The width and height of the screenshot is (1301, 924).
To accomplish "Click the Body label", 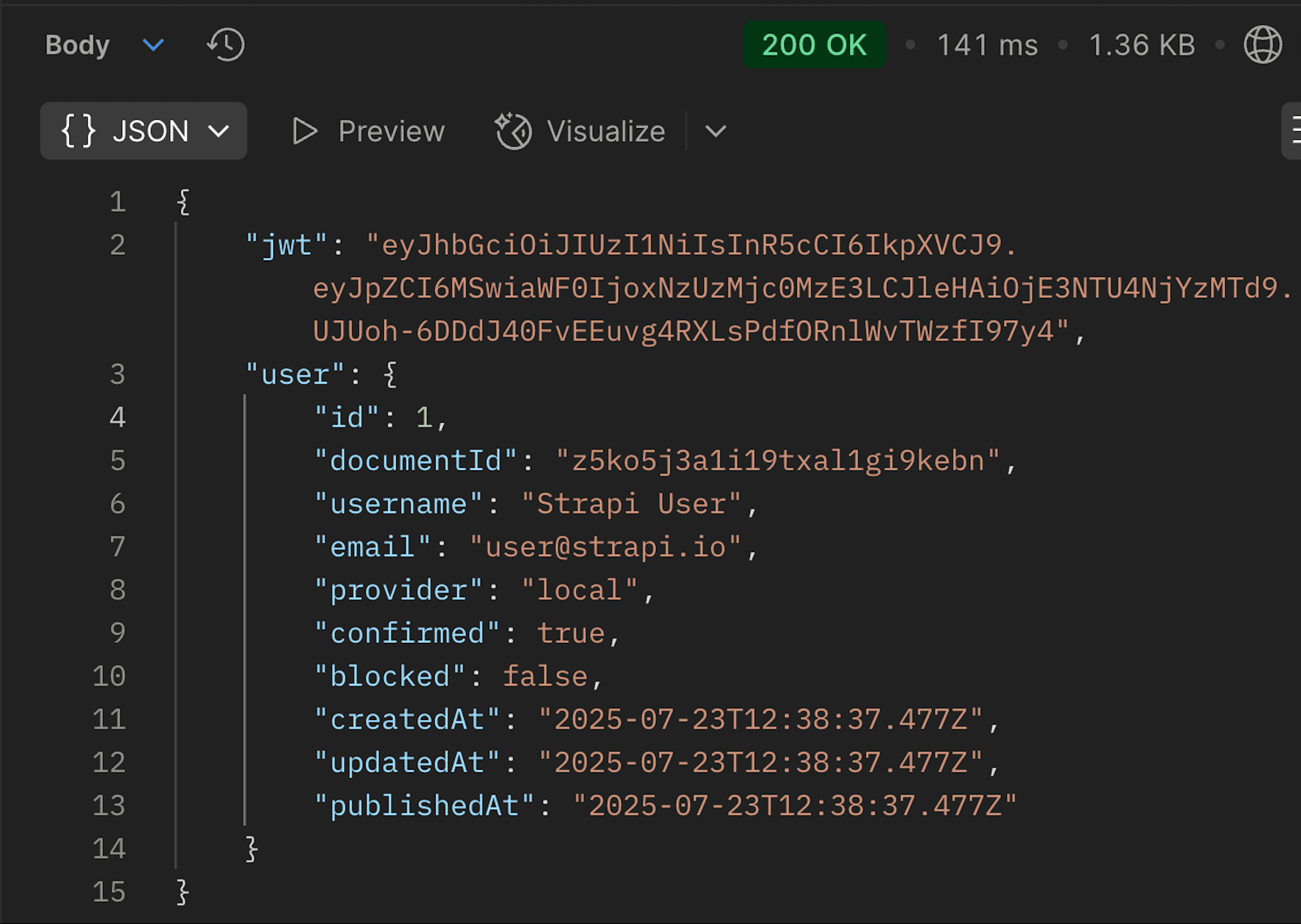I will (78, 45).
